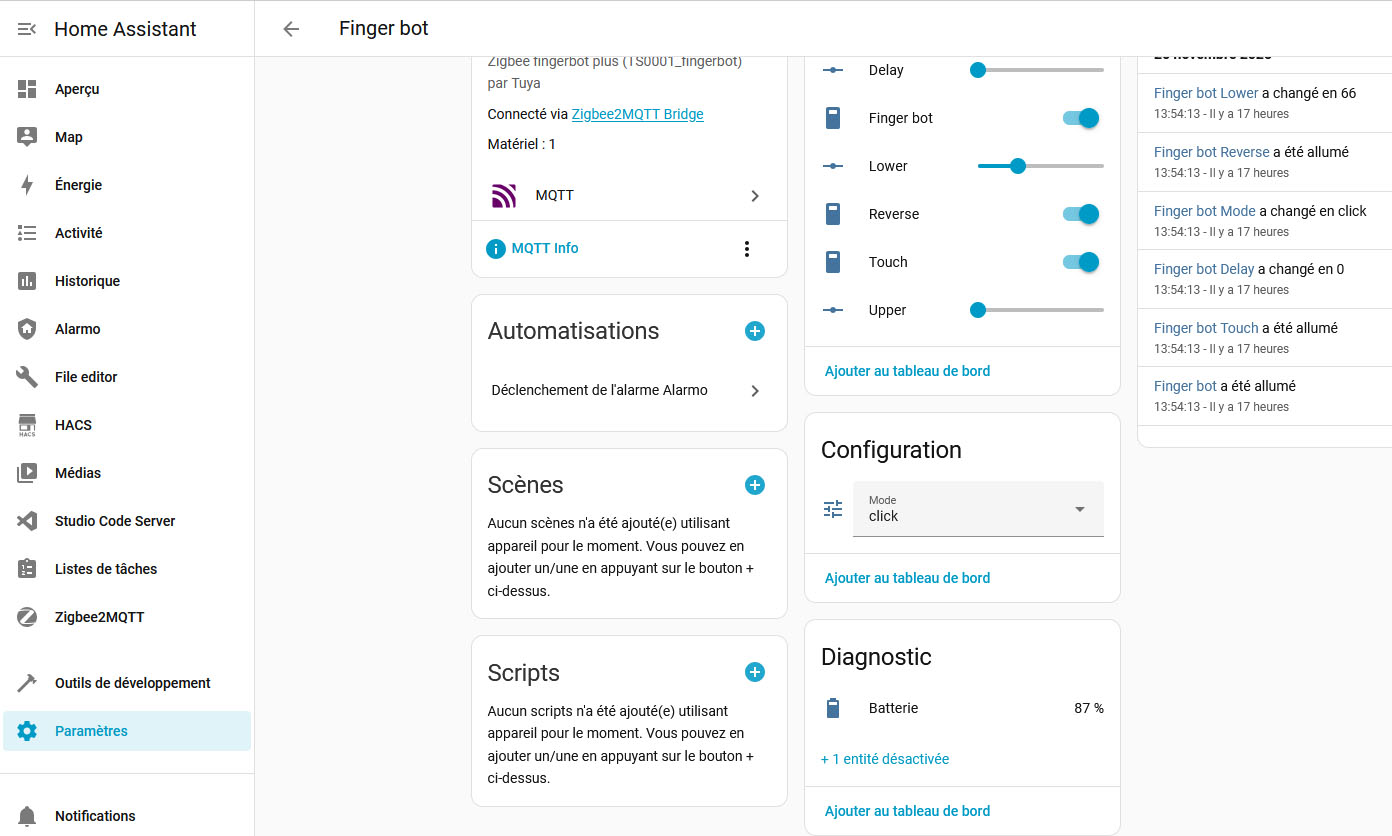
Task: Go to Zigbee2MQTT in the sidebar
Action: click(99, 617)
